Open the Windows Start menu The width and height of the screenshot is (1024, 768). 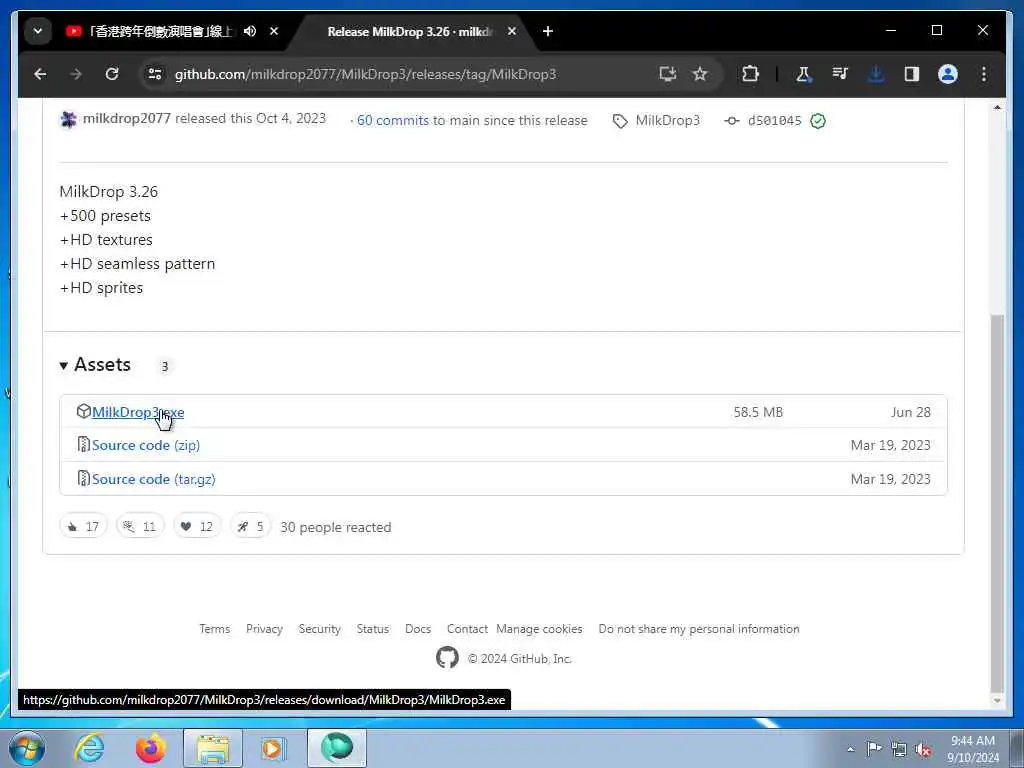tap(27, 748)
